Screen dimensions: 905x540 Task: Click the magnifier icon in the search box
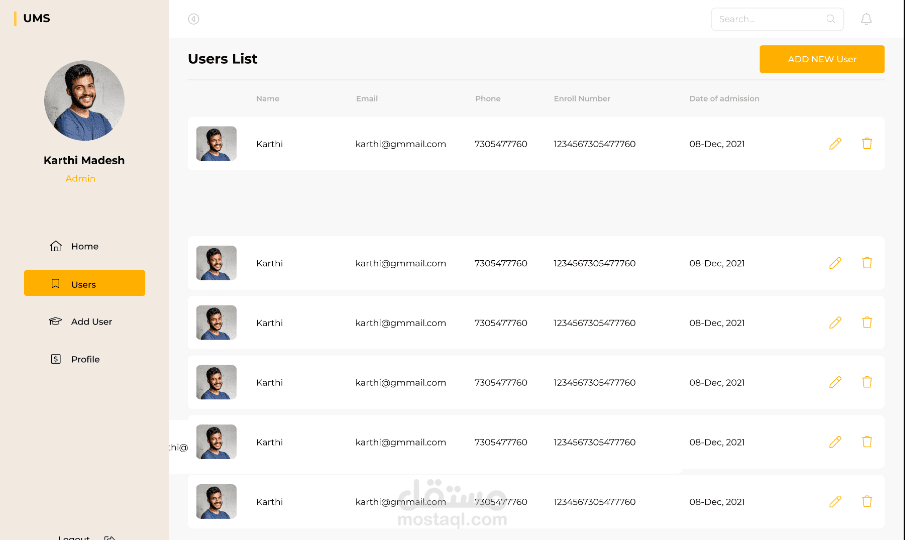pyautogui.click(x=831, y=19)
